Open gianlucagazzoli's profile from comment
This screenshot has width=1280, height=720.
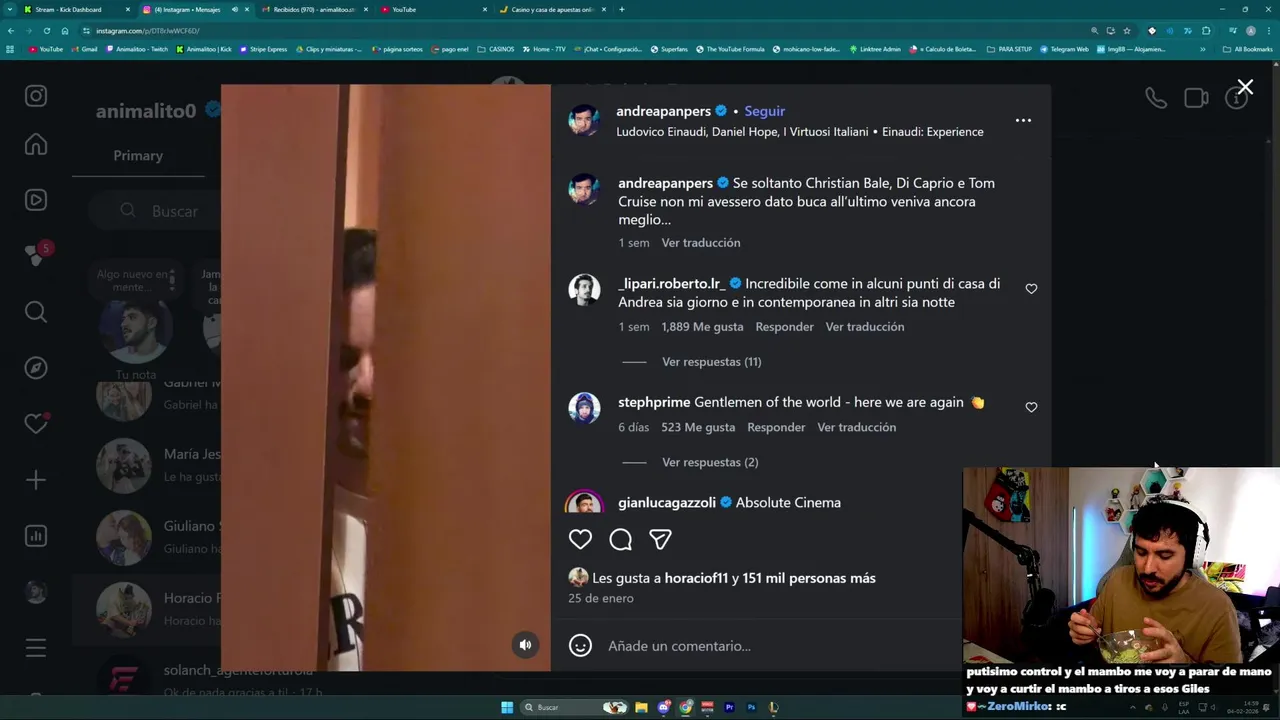(x=667, y=503)
